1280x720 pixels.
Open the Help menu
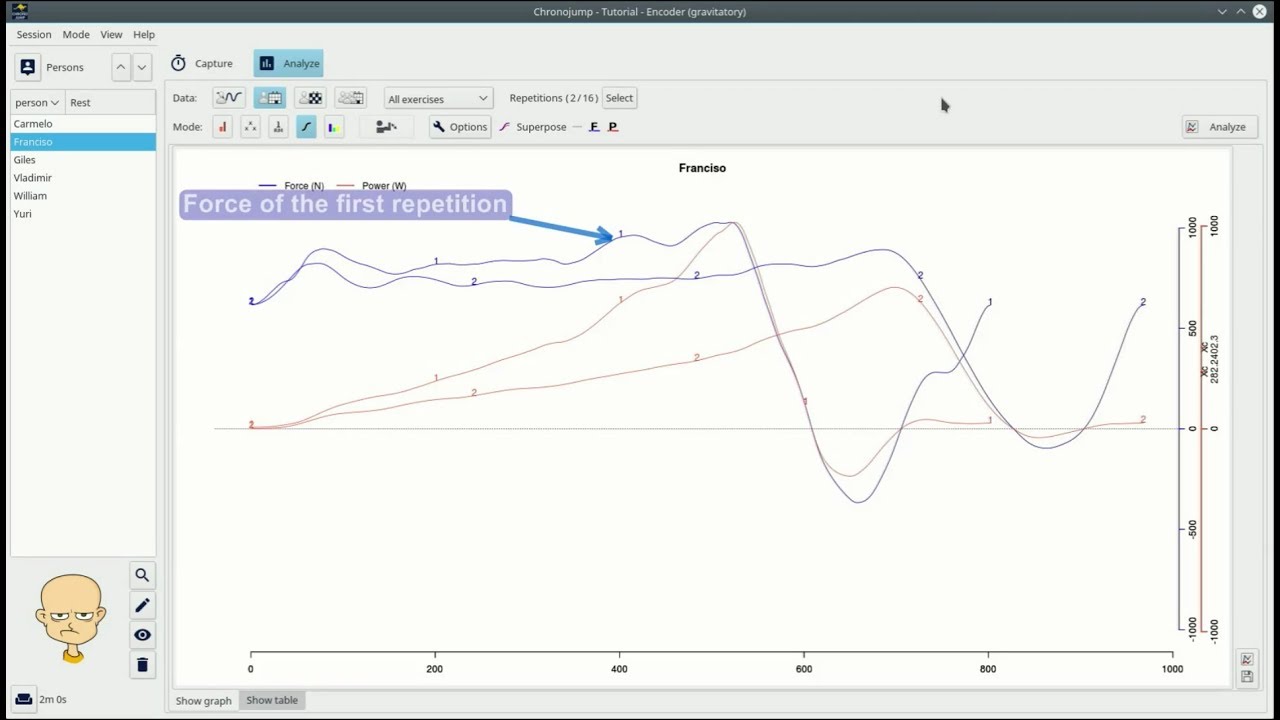click(144, 34)
